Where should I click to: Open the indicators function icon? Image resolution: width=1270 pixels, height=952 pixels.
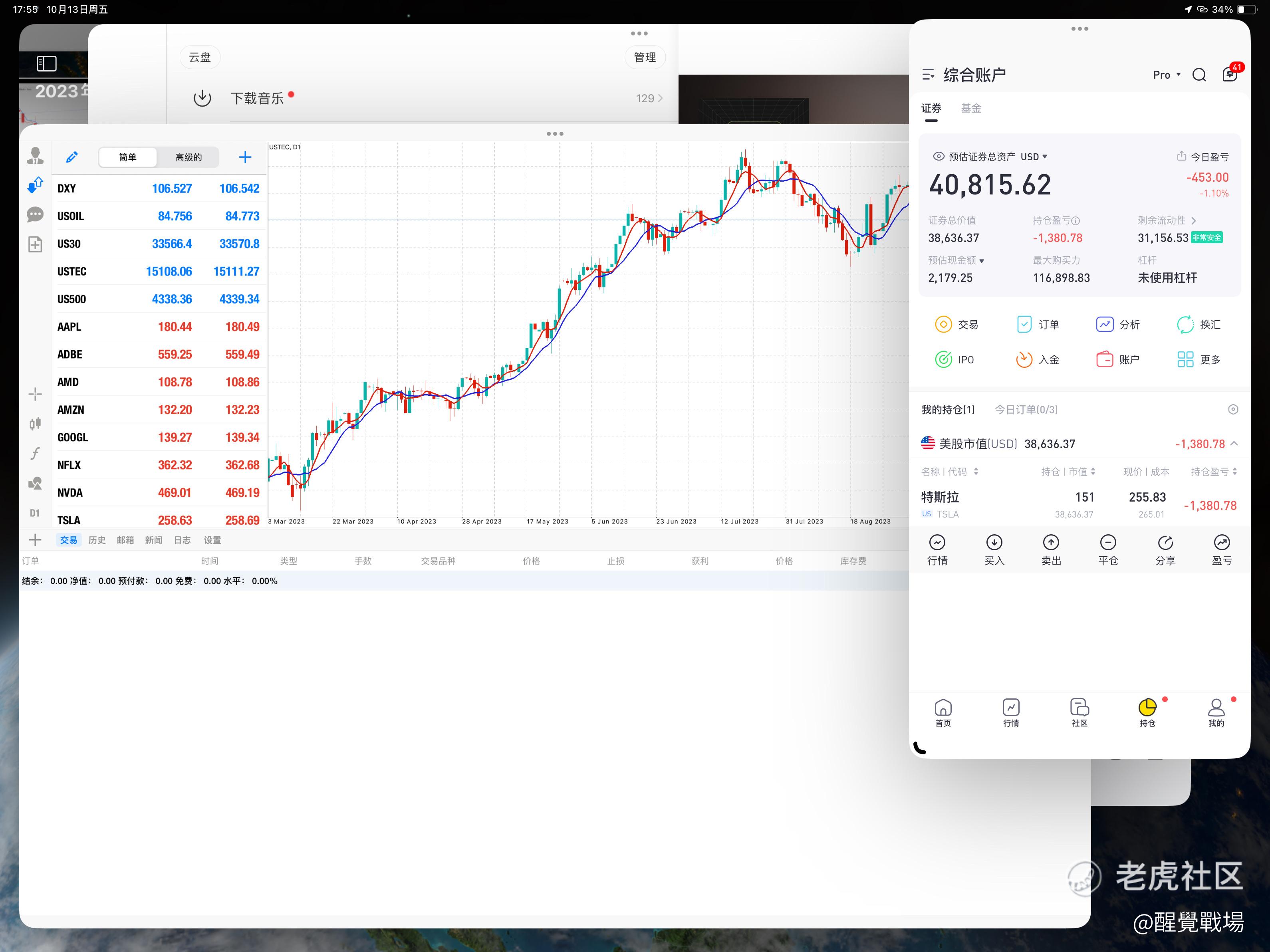tap(35, 454)
